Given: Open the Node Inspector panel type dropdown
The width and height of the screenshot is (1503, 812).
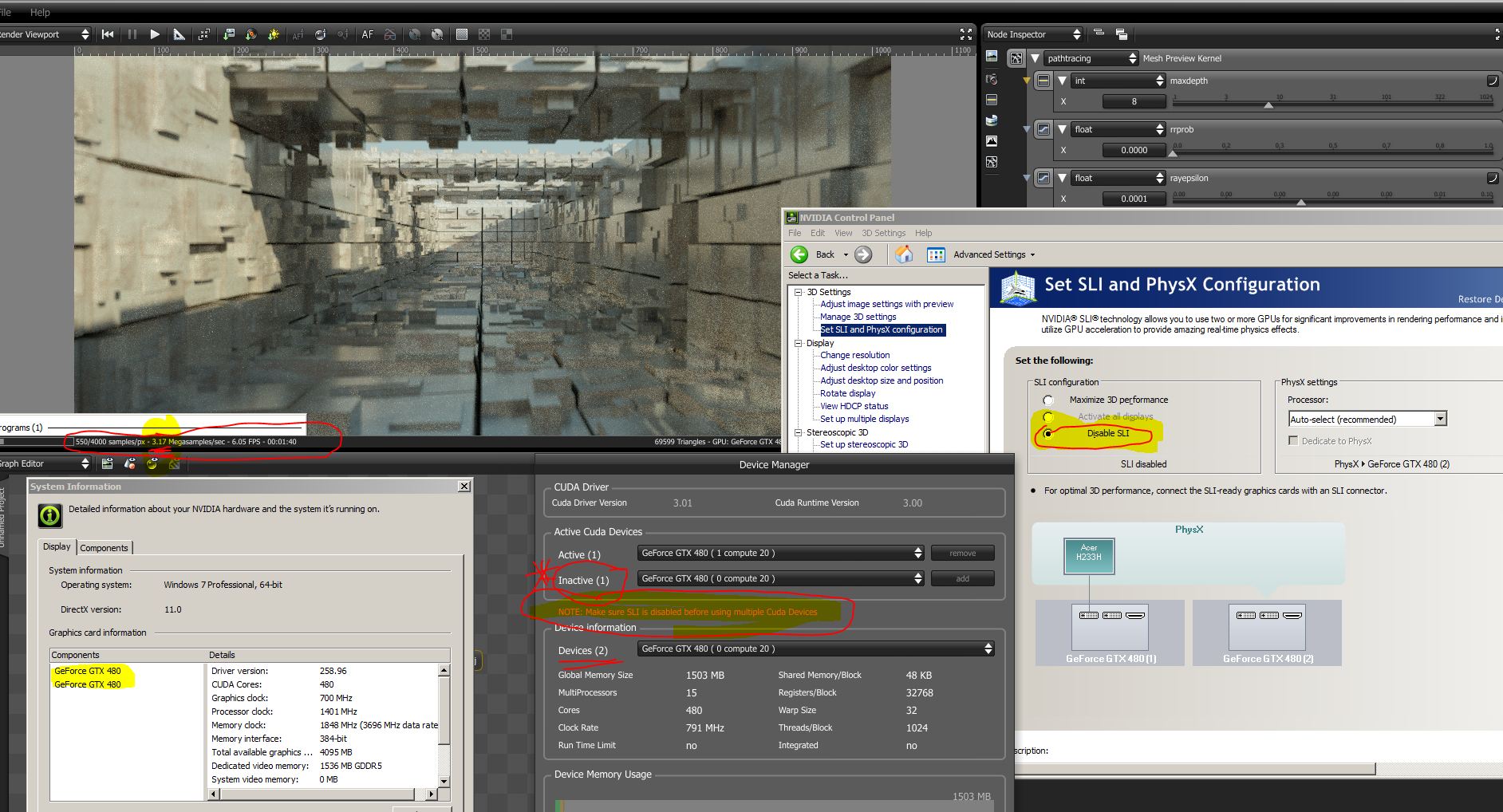Looking at the screenshot, I should click(x=1034, y=34).
